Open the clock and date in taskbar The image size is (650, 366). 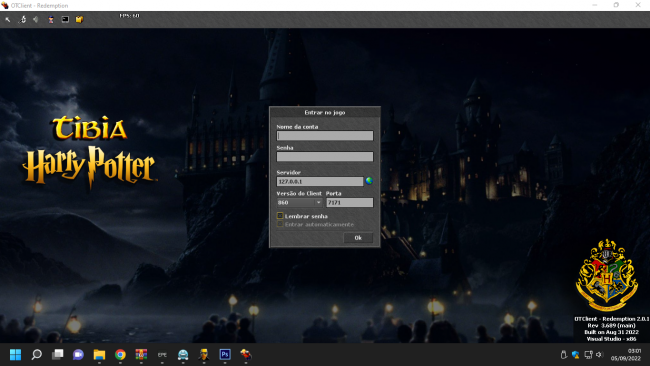[626, 354]
